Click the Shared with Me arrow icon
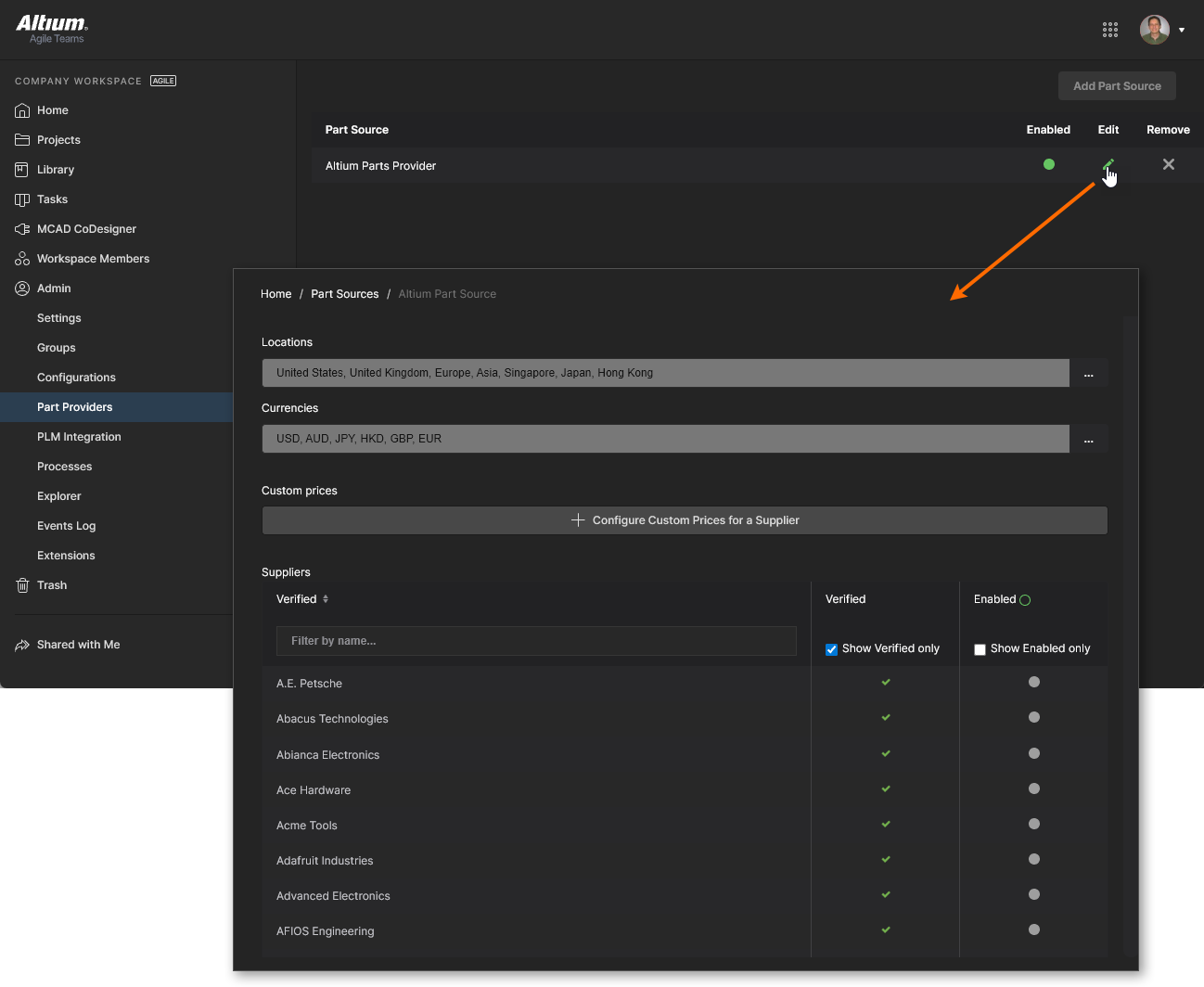Screen dimensions: 1204x987 (22, 645)
